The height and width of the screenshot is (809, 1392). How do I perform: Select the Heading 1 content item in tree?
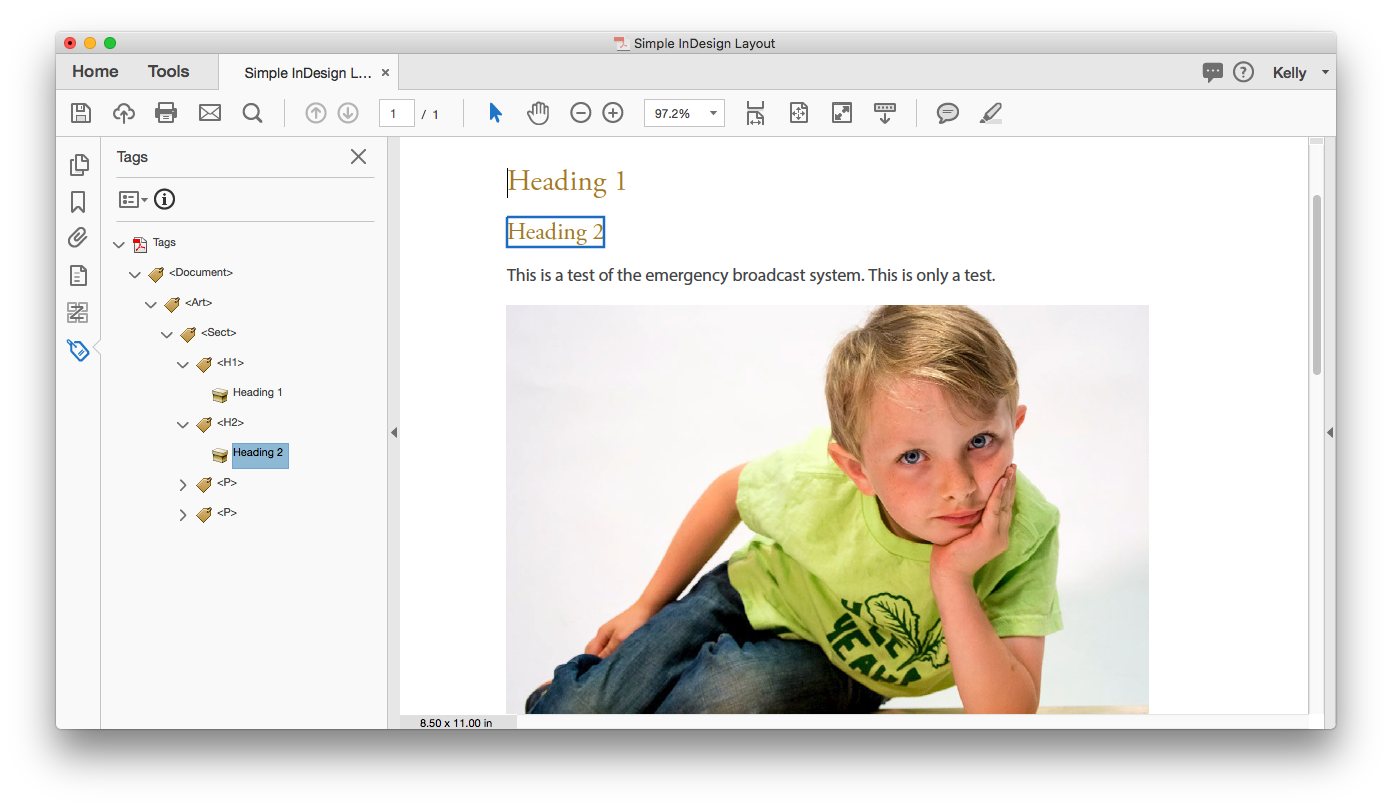pyautogui.click(x=258, y=393)
